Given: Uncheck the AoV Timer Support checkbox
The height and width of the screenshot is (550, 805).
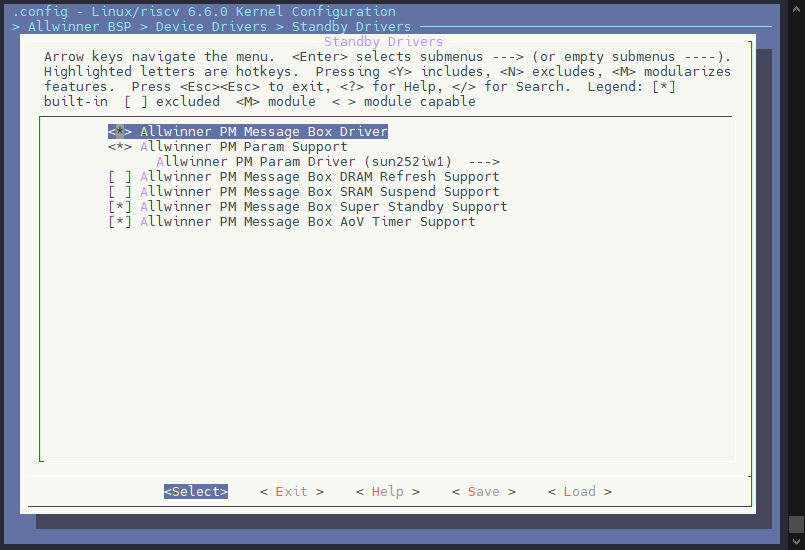Looking at the screenshot, I should click(120, 222).
